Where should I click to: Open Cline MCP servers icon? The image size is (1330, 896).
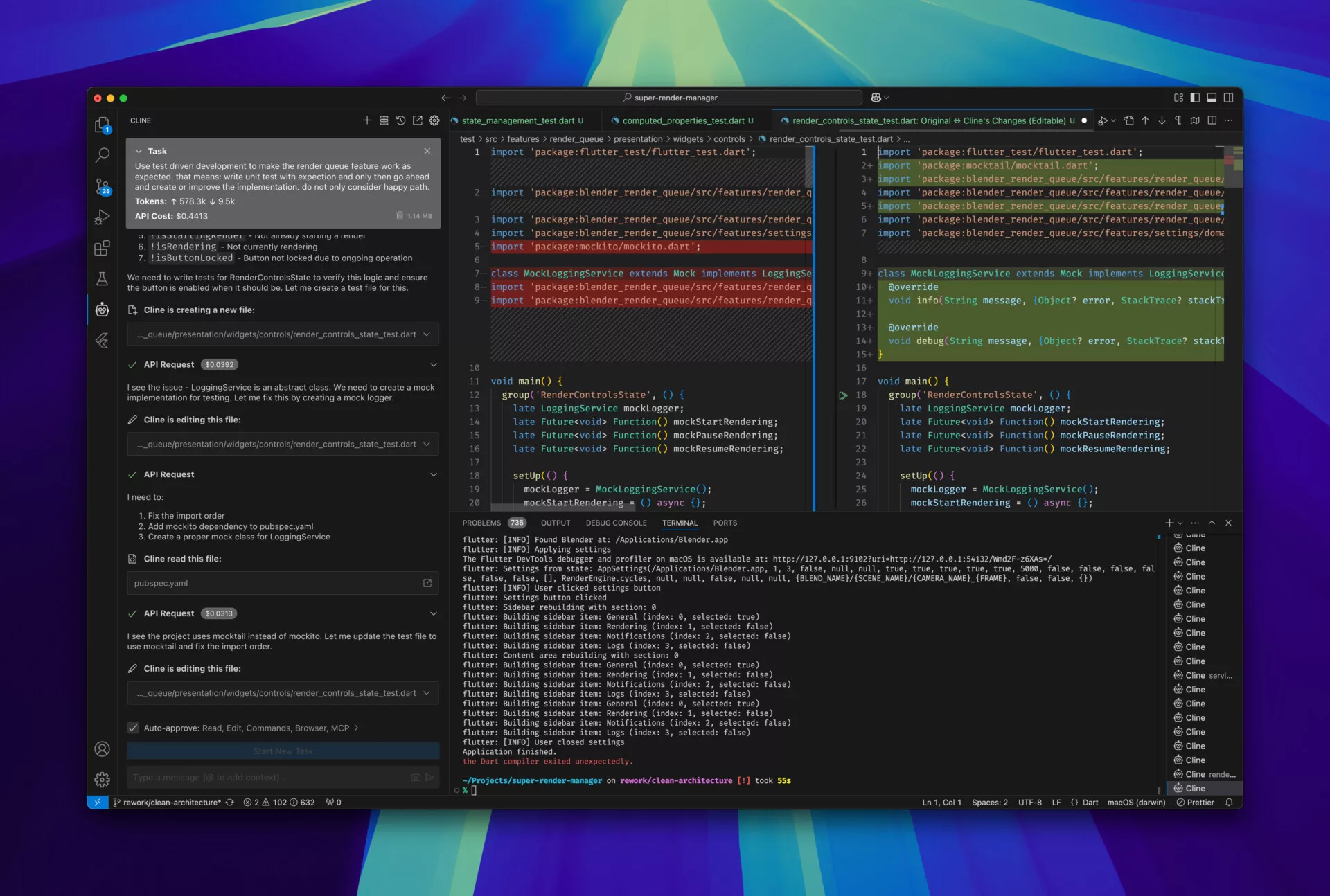pyautogui.click(x=384, y=120)
